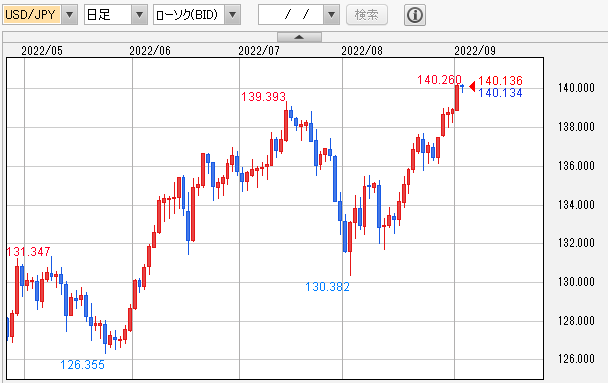Click the 138.000 price axis label
The width and height of the screenshot is (608, 383).
[576, 127]
